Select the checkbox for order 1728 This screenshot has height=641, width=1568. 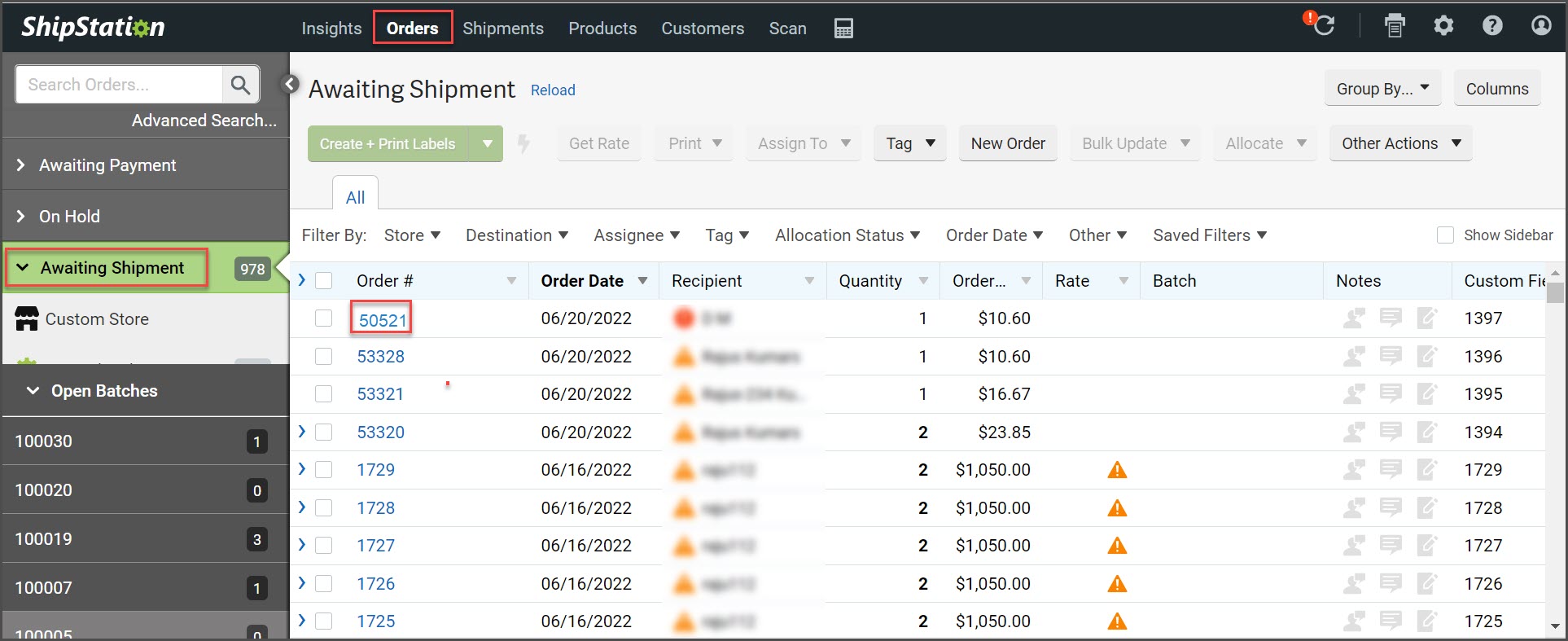point(324,508)
